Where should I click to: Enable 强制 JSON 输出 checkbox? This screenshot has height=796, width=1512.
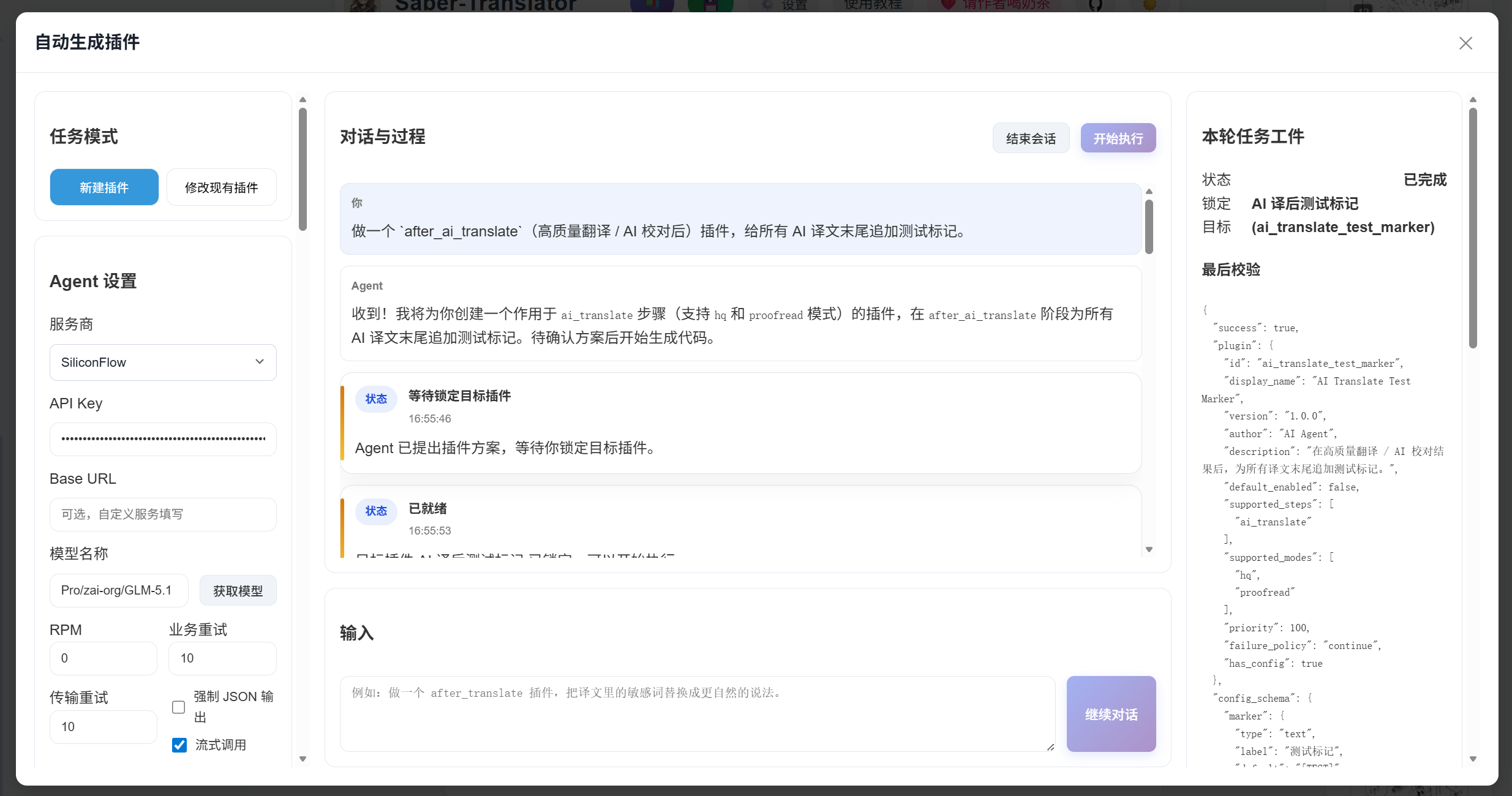tap(178, 707)
